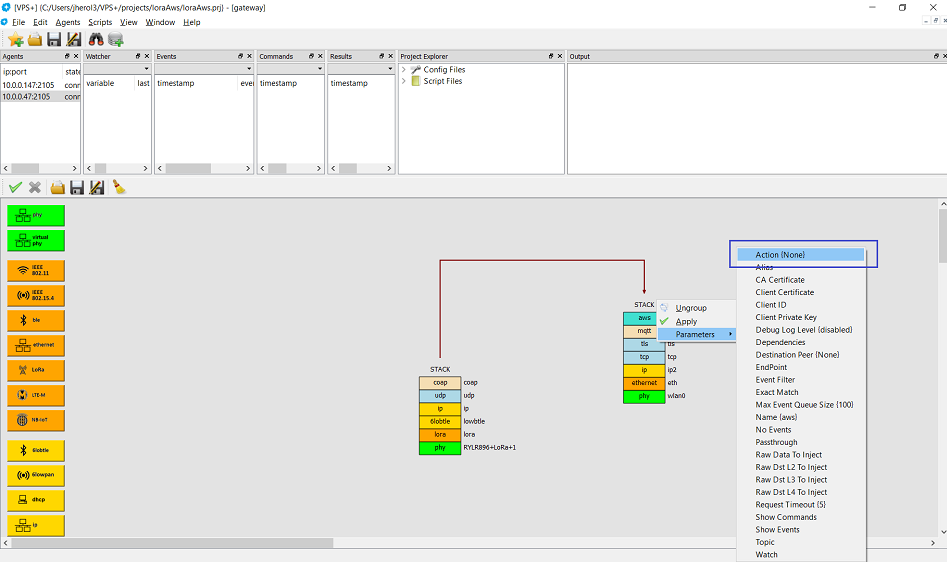Select the ble Bluetooth block in the palette
The image size is (947, 562).
36,320
